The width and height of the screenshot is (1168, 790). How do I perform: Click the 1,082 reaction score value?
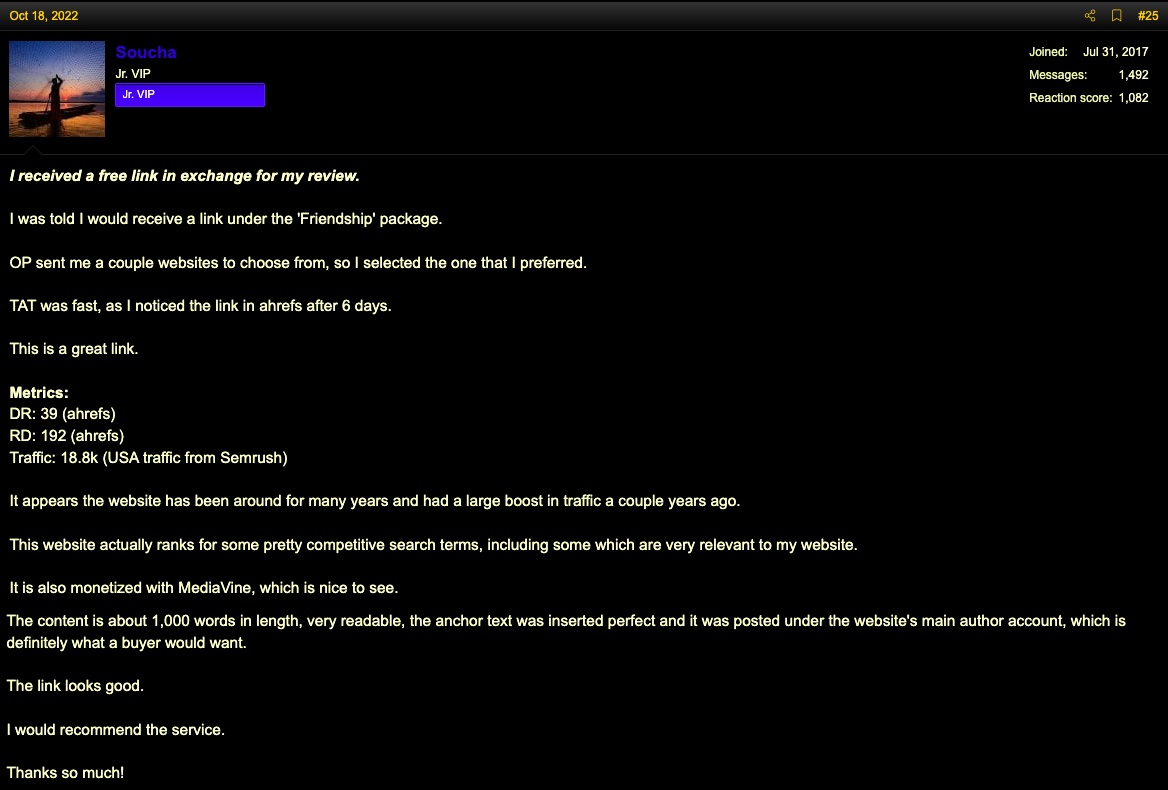[x=1133, y=98]
